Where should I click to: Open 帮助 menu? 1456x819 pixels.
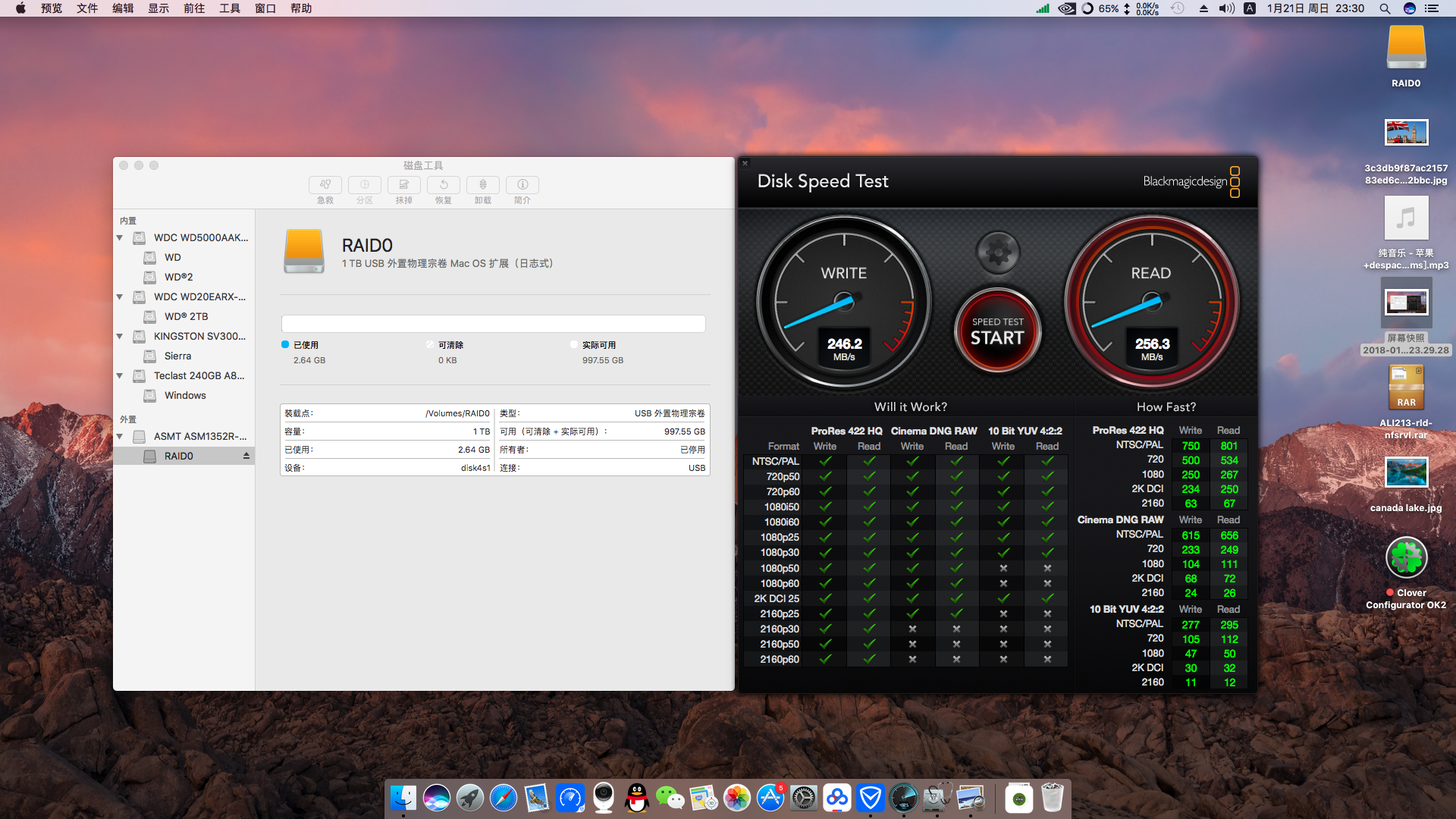coord(301,8)
